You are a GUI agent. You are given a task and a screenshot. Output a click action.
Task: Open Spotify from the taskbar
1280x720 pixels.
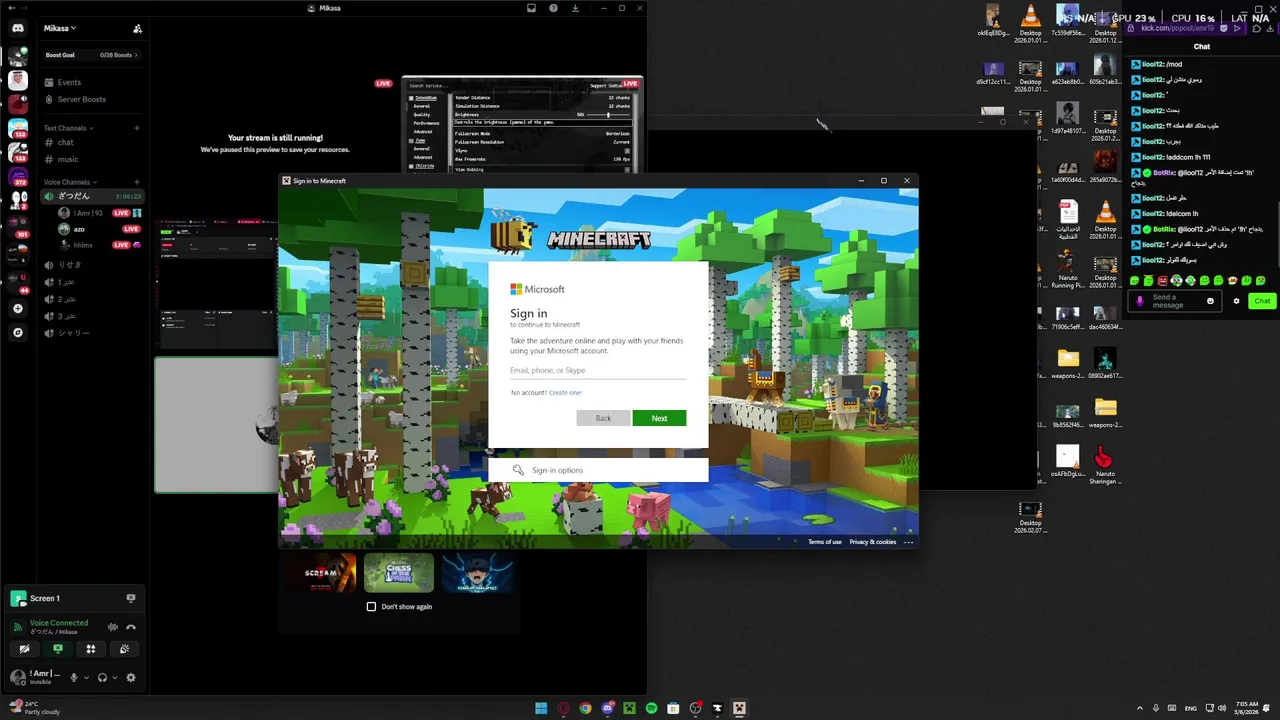coord(651,708)
